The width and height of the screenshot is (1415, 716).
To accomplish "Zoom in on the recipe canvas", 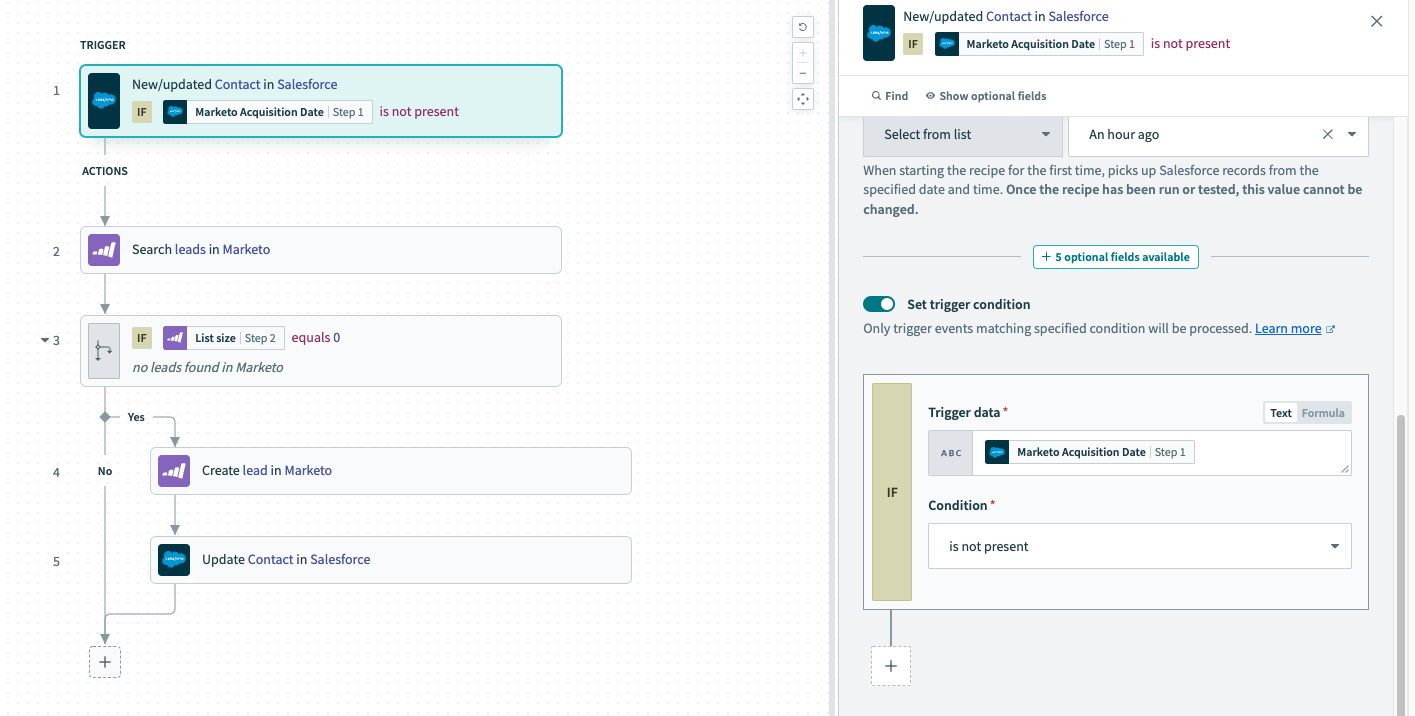I will click(802, 53).
